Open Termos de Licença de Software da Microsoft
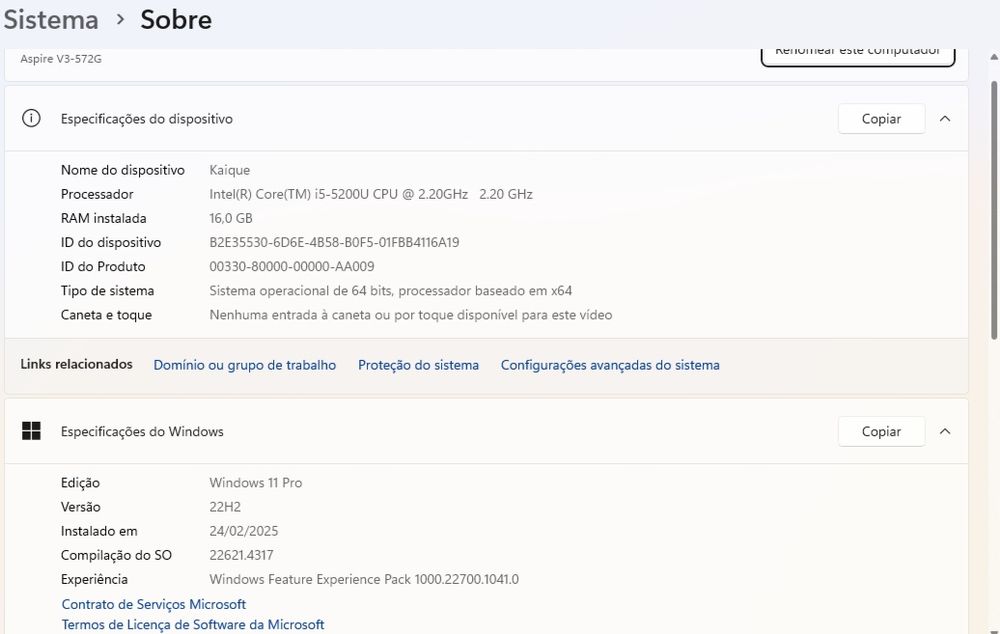The width and height of the screenshot is (1000, 634). (193, 624)
